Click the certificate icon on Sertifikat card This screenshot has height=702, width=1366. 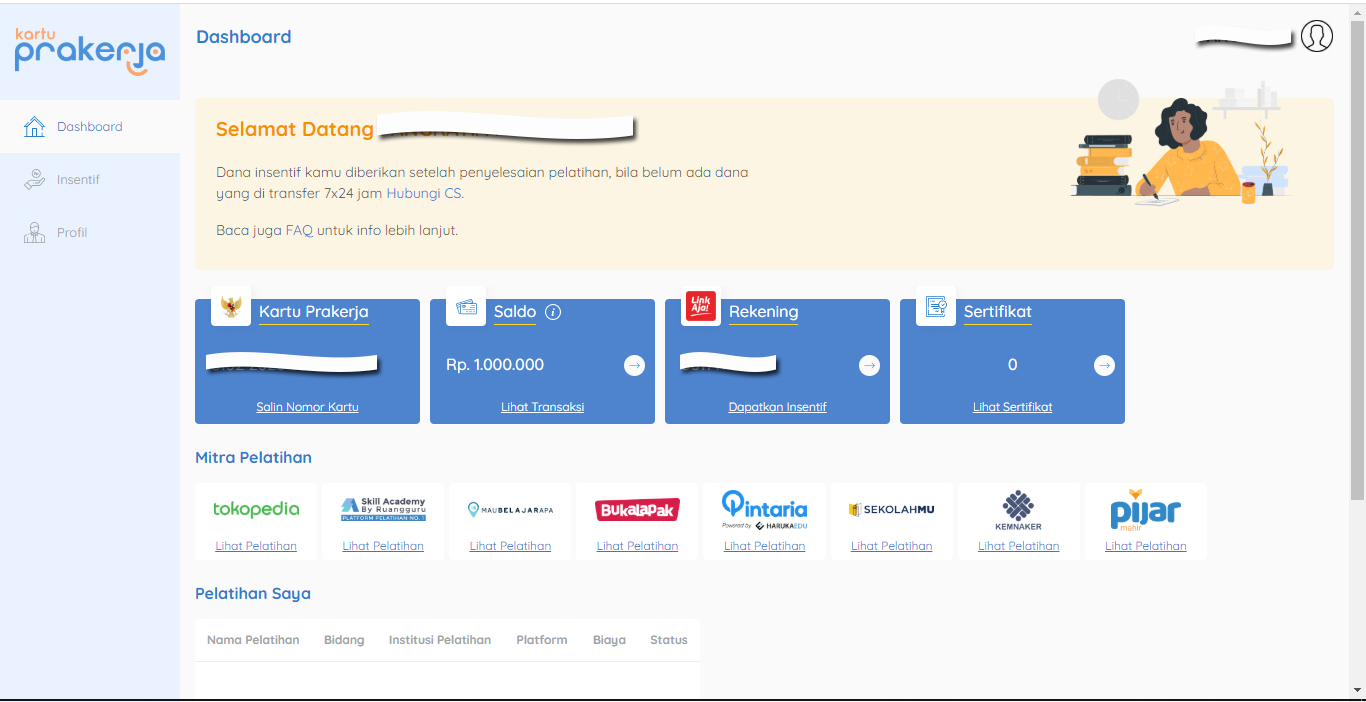936,306
